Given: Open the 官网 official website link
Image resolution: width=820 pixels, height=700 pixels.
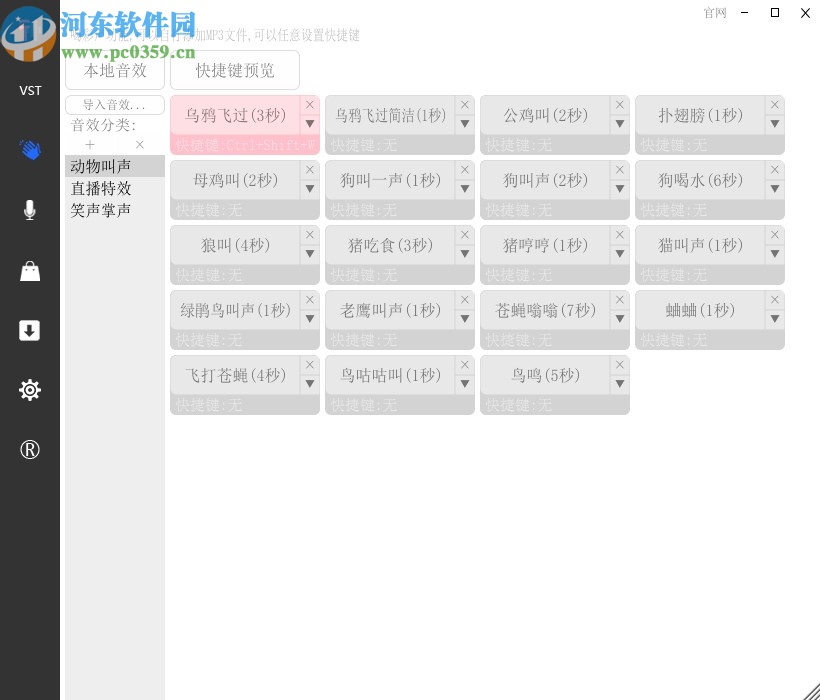Looking at the screenshot, I should pos(715,13).
